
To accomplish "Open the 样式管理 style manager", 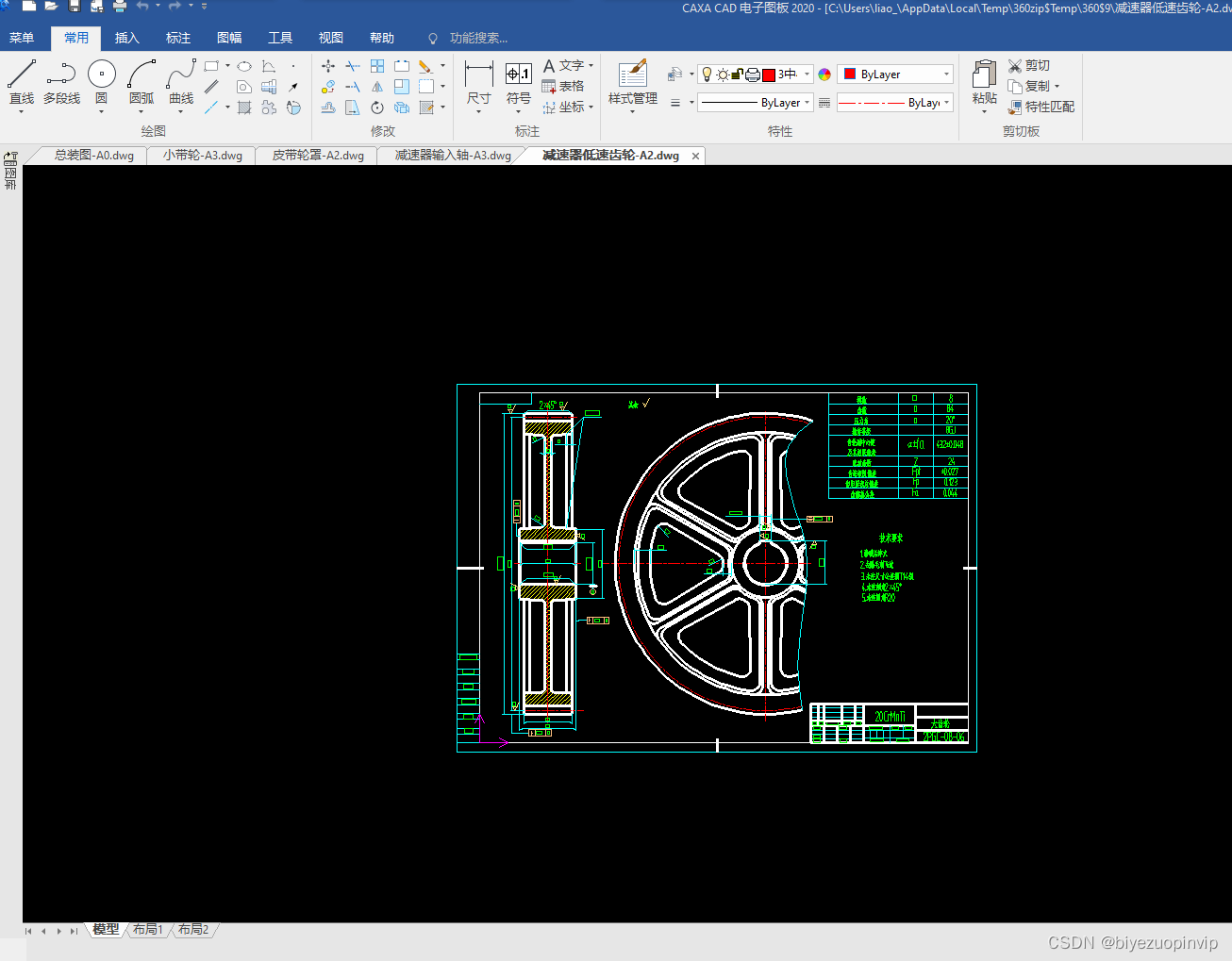I will click(x=633, y=82).
